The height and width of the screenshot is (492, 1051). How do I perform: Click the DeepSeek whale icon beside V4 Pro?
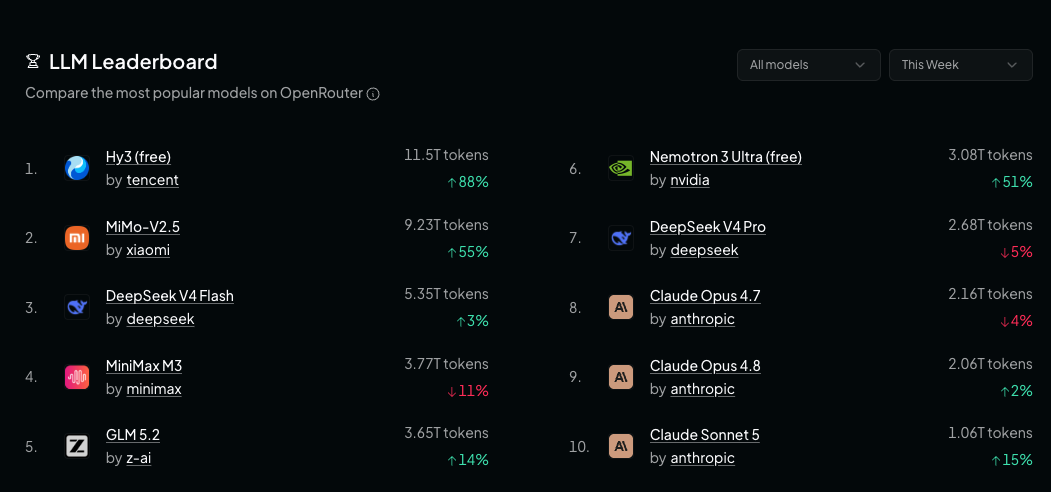tap(621, 237)
